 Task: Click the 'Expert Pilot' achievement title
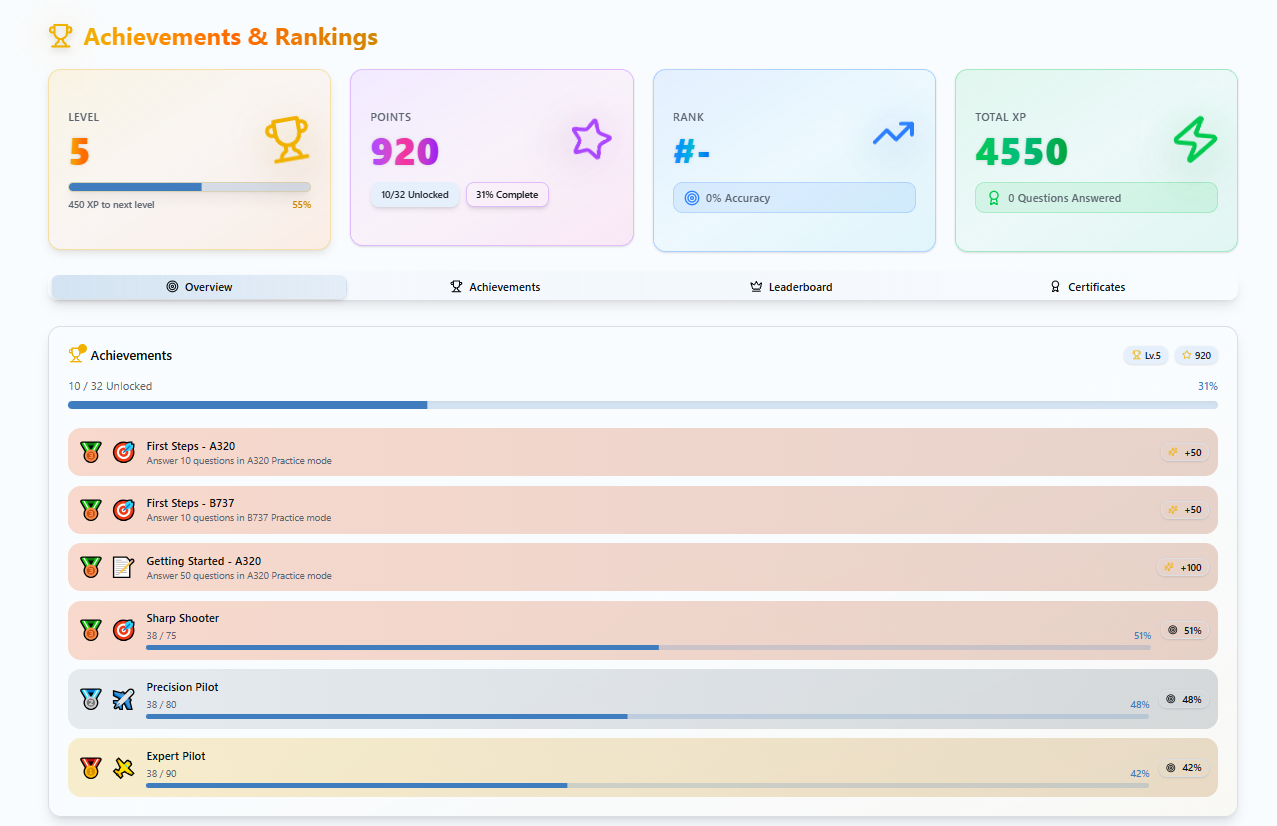pos(176,756)
